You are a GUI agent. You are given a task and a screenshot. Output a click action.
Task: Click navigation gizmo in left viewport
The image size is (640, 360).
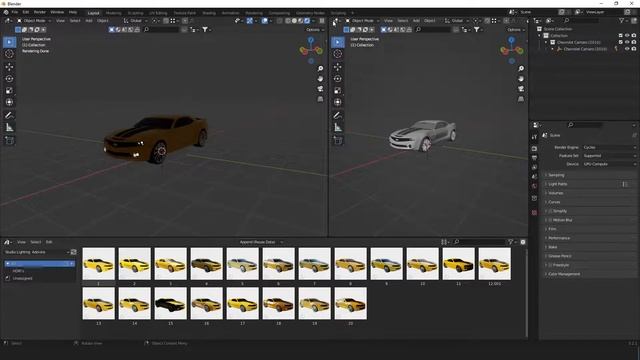coord(311,50)
